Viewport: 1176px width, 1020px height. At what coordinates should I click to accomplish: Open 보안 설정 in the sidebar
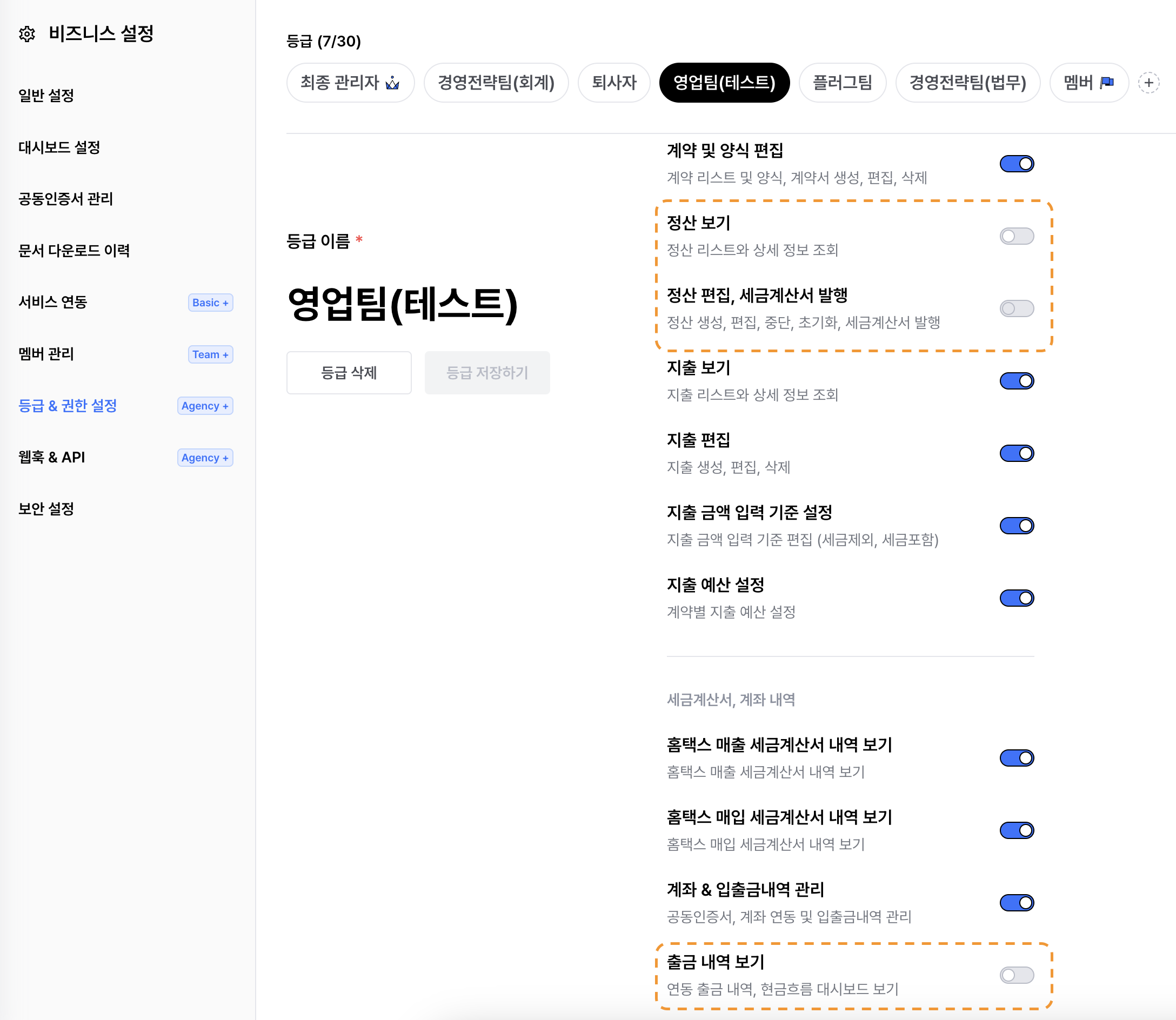46,509
